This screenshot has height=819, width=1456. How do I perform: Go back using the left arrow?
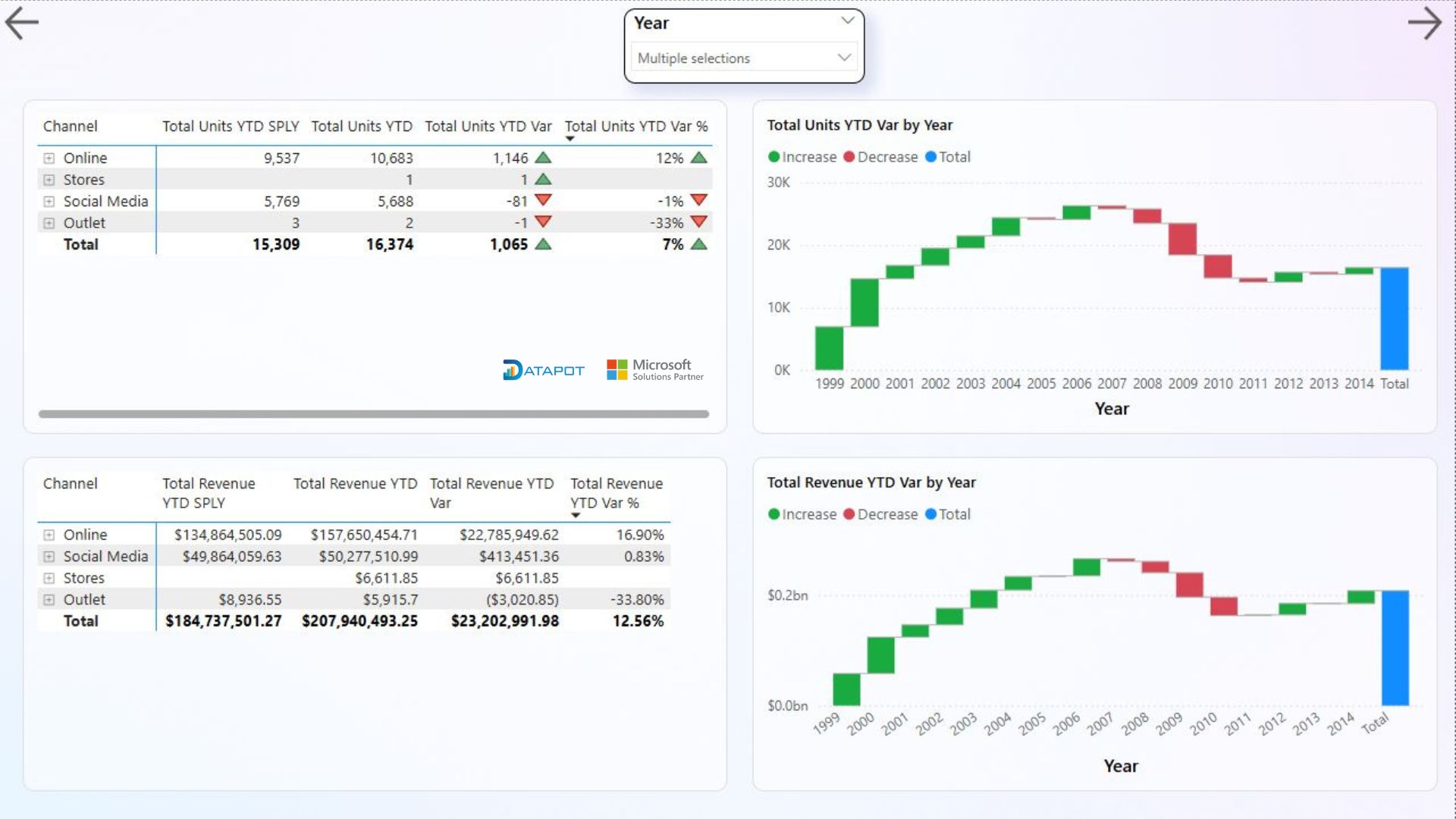(22, 23)
